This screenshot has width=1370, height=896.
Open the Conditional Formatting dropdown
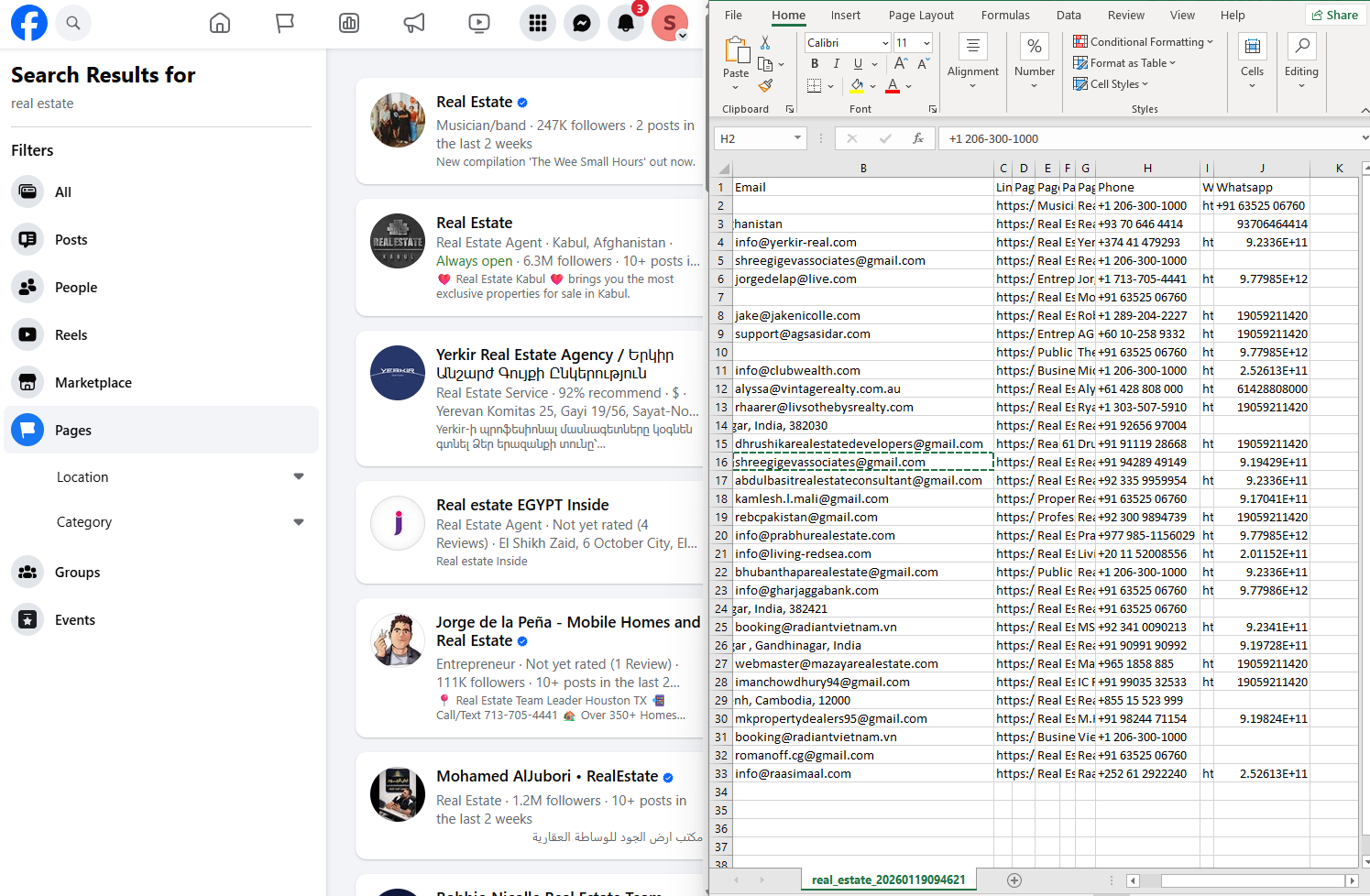pyautogui.click(x=1145, y=42)
